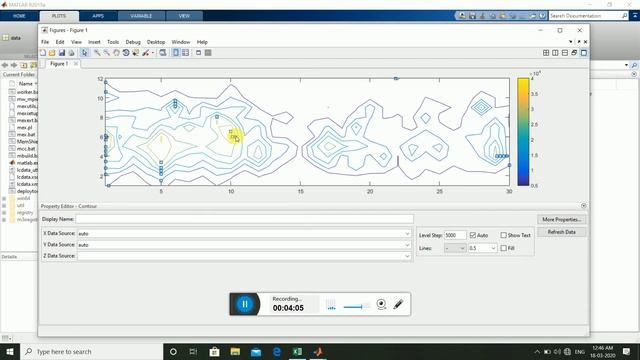
Task: Click the New Figure toolbar icon
Action: point(43,53)
